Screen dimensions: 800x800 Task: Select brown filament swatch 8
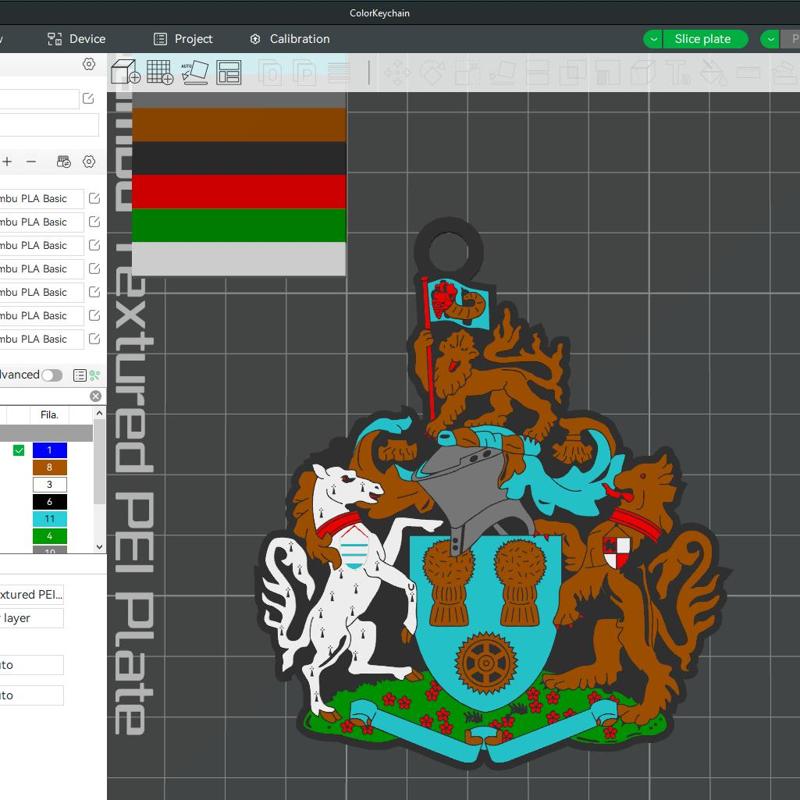(49, 467)
